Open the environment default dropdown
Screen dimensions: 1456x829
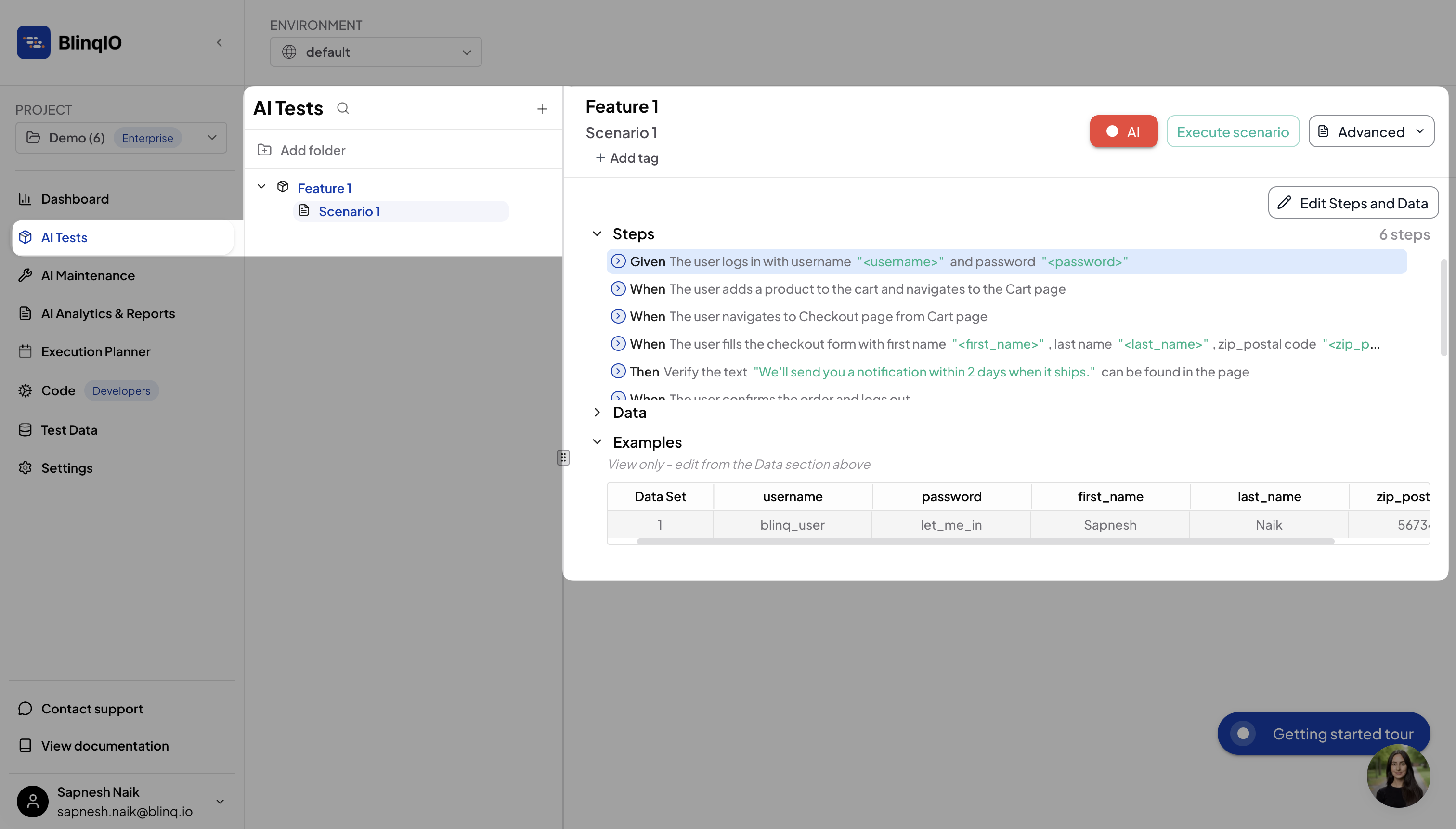click(376, 52)
